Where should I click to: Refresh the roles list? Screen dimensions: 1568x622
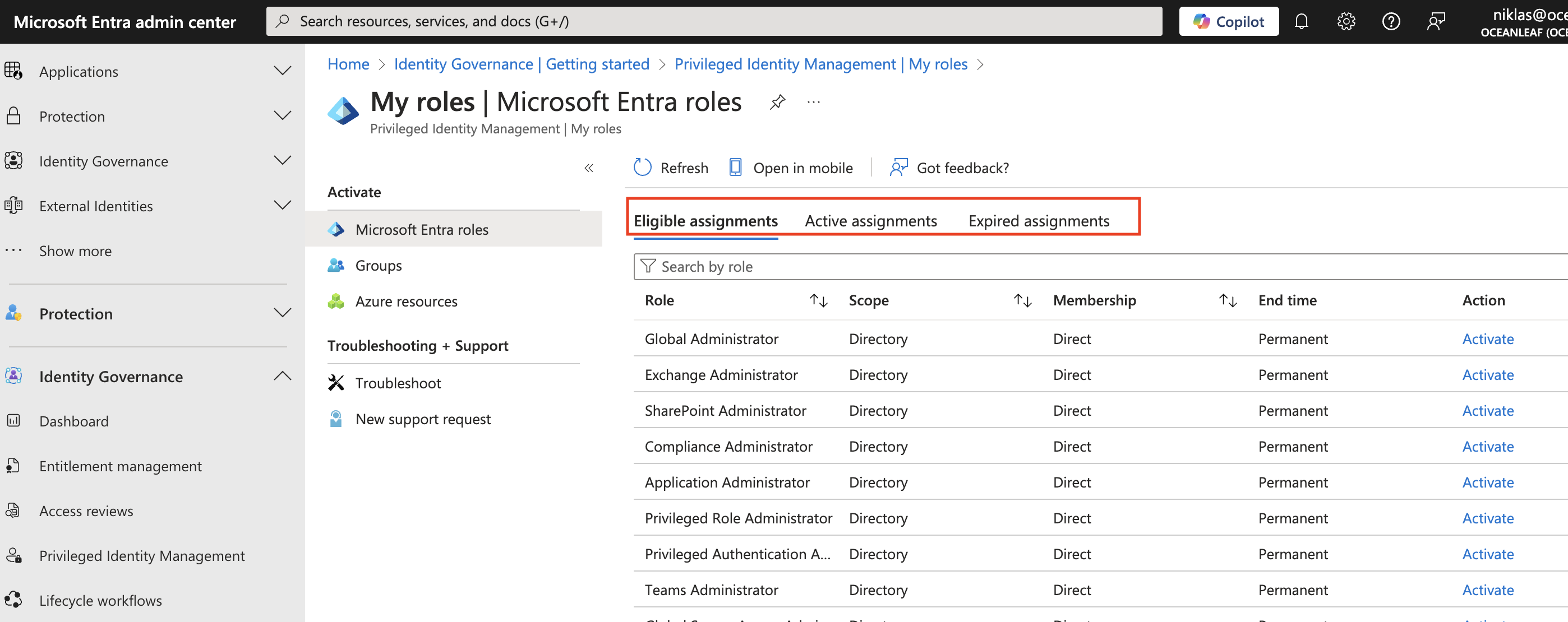coord(670,168)
